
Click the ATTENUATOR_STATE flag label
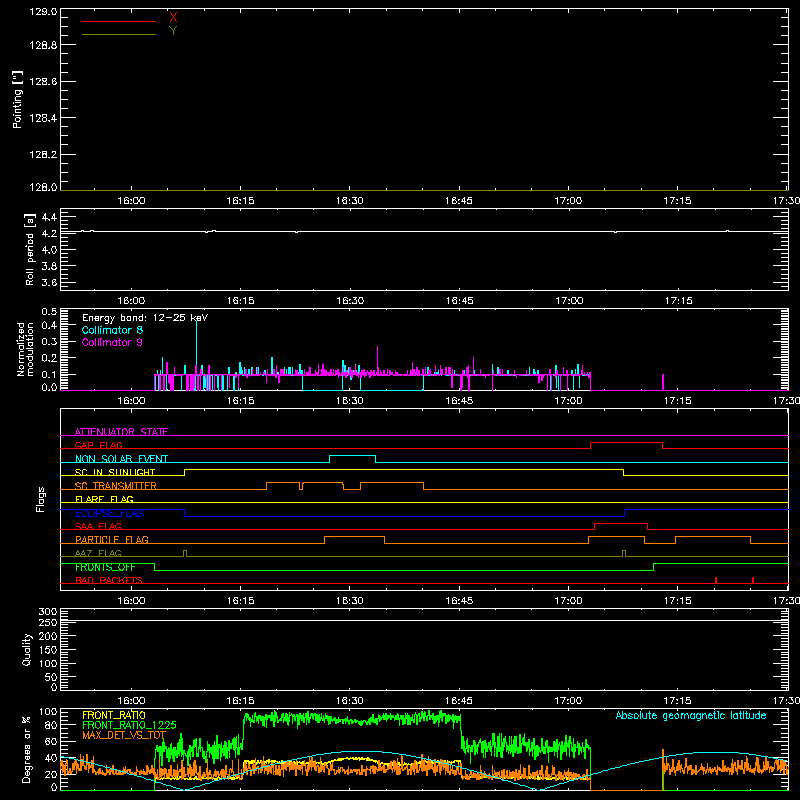(121, 432)
